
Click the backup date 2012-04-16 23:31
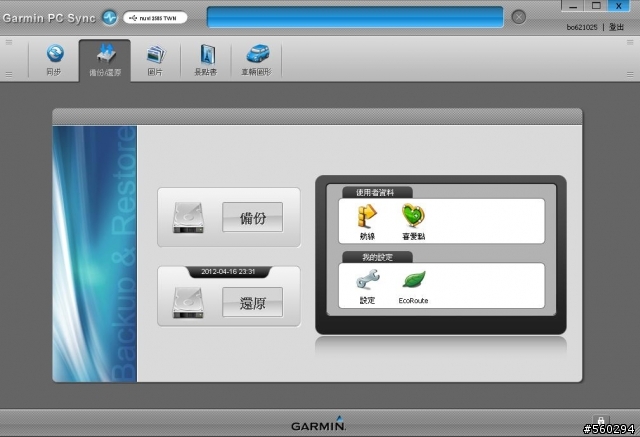coord(228,272)
